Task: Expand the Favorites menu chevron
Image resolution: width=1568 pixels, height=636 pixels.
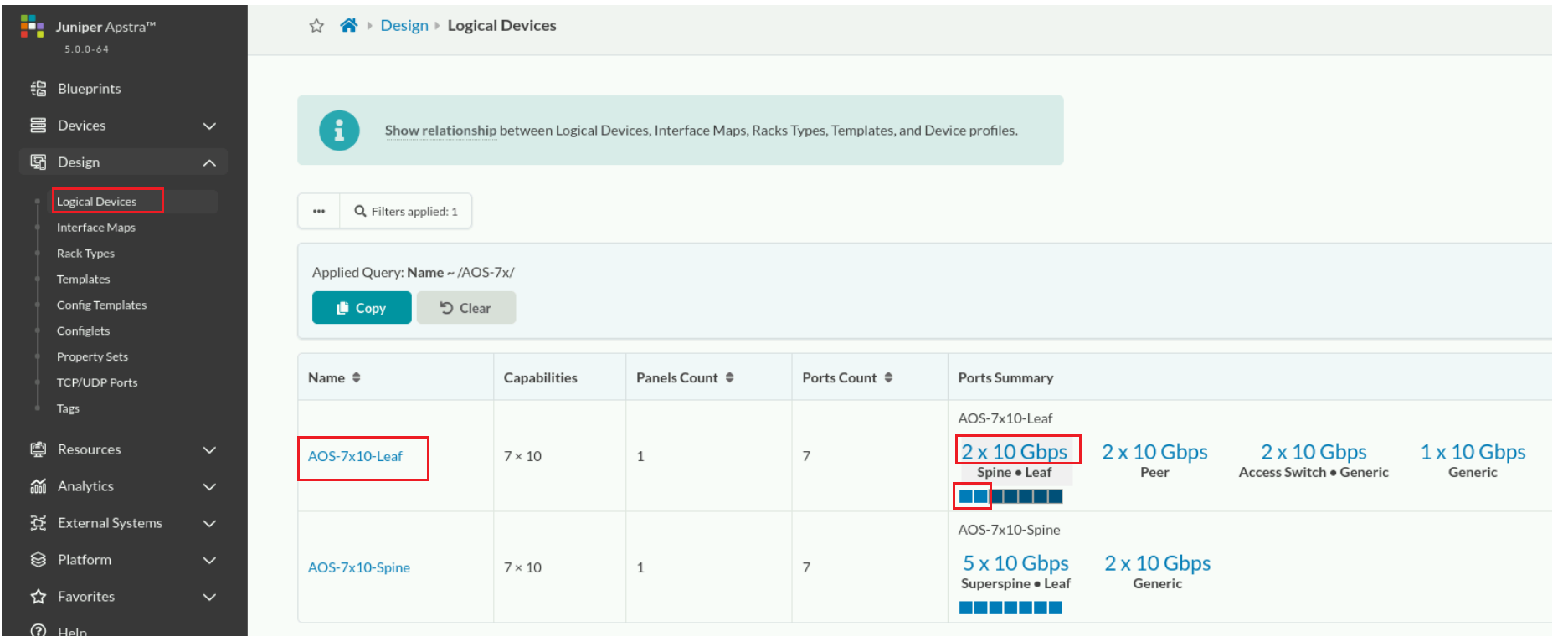Action: pyautogui.click(x=209, y=597)
